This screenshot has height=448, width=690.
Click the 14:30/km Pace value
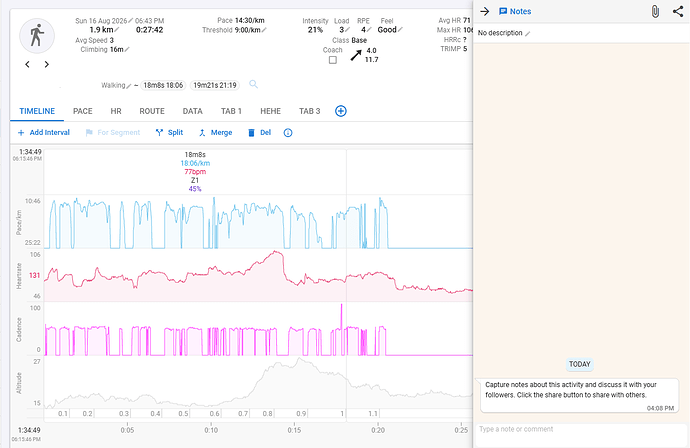(250, 20)
